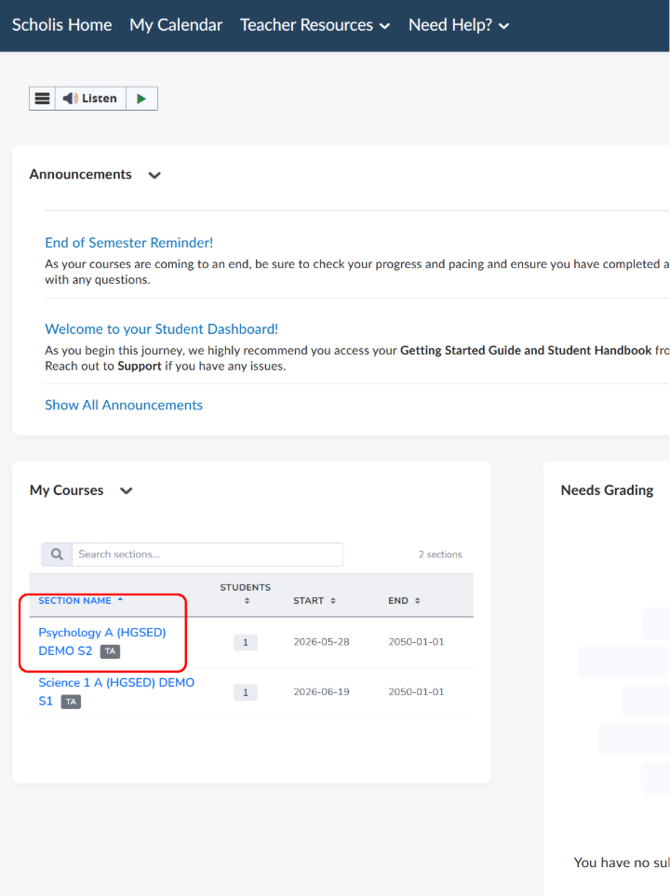Click the Science 1 A end date 2050-01-01
The image size is (670, 896).
pyautogui.click(x=416, y=692)
